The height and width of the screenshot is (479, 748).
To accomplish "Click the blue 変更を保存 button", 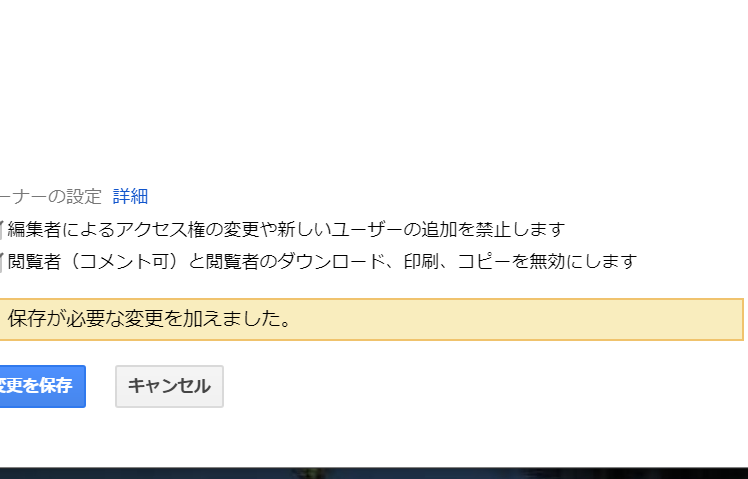I will 42,386.
